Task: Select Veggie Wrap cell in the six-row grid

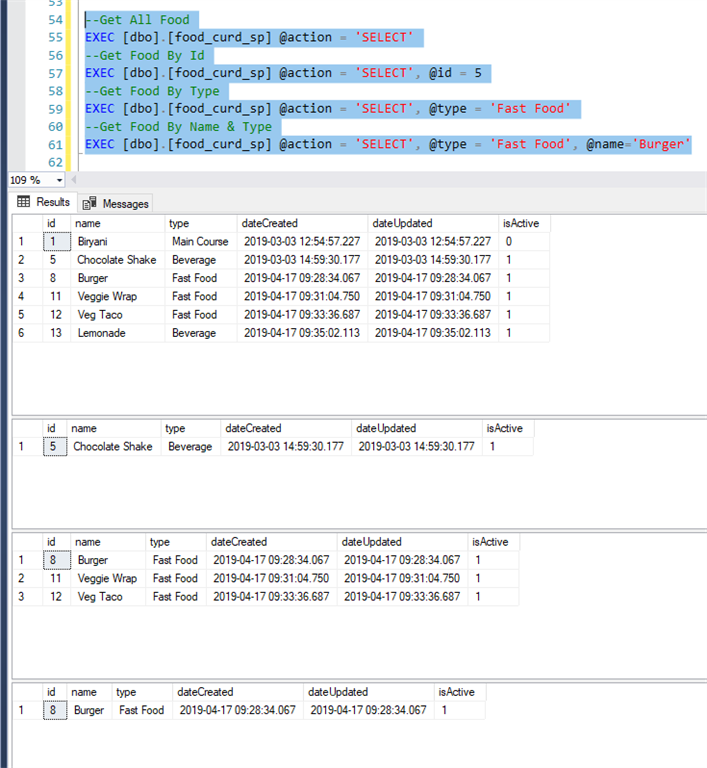Action: click(118, 296)
